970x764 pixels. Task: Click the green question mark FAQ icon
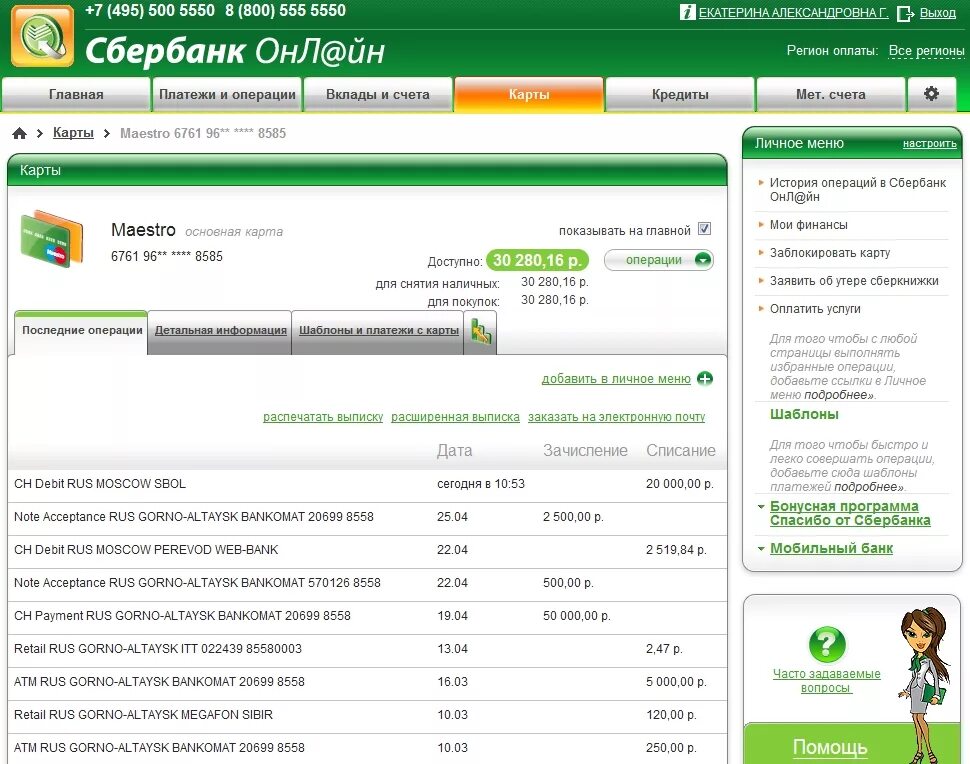826,644
